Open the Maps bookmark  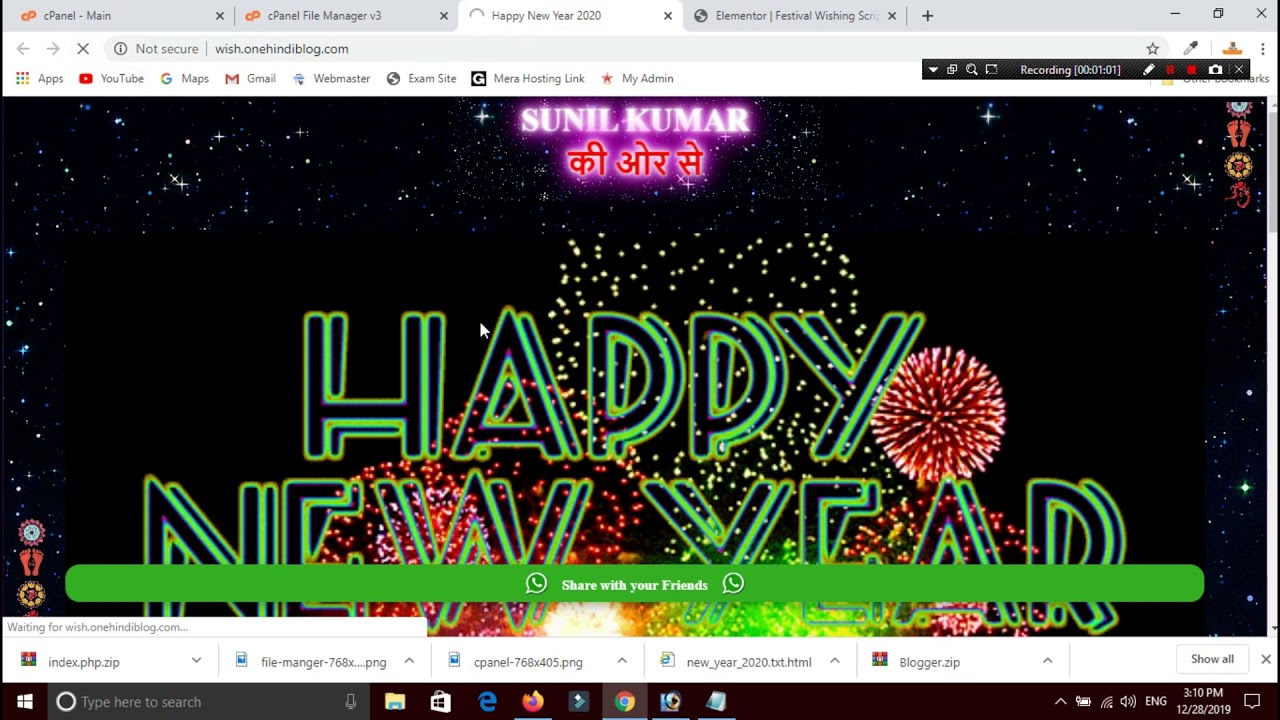[x=184, y=78]
